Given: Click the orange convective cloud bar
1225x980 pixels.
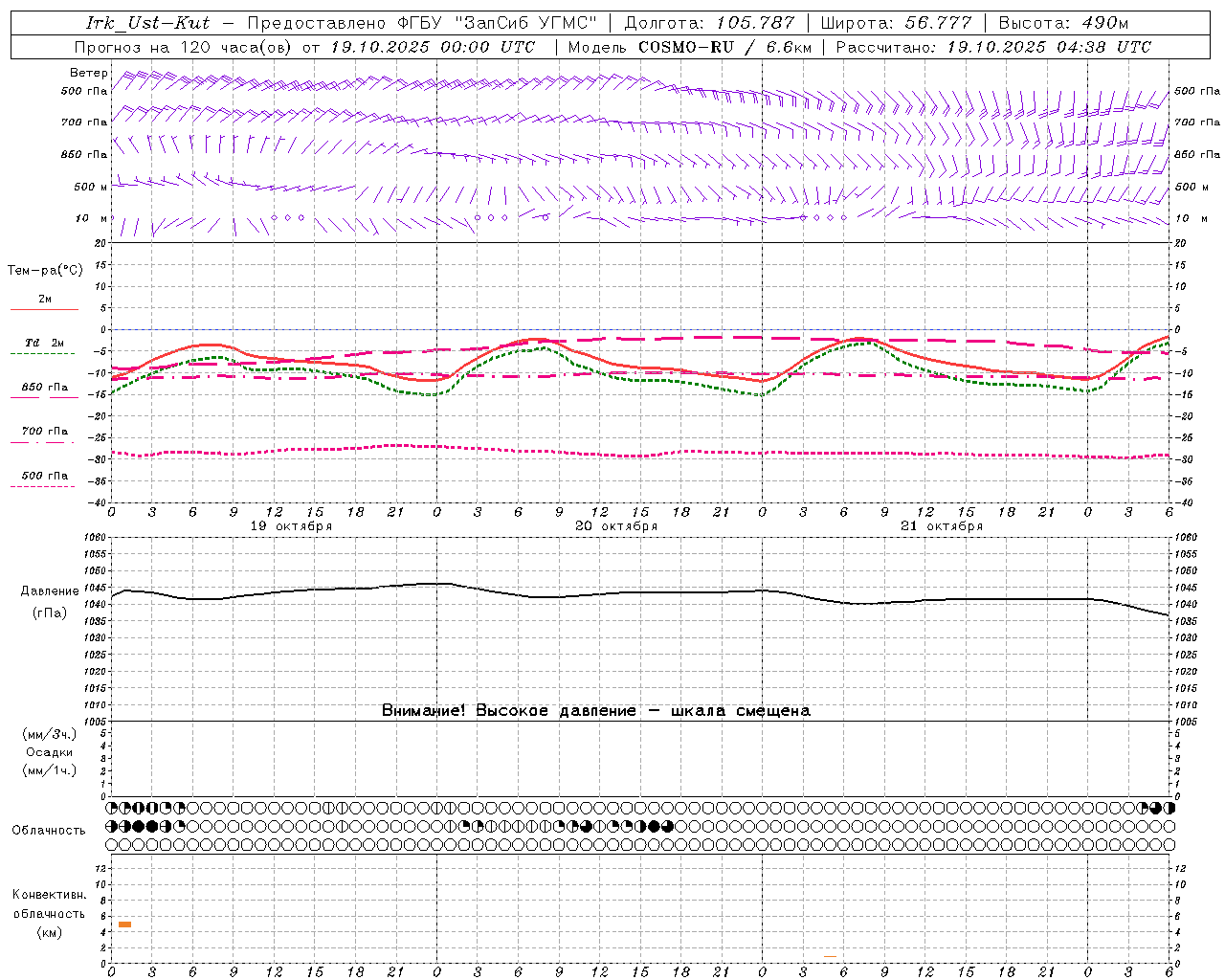Looking at the screenshot, I should coord(124,924).
